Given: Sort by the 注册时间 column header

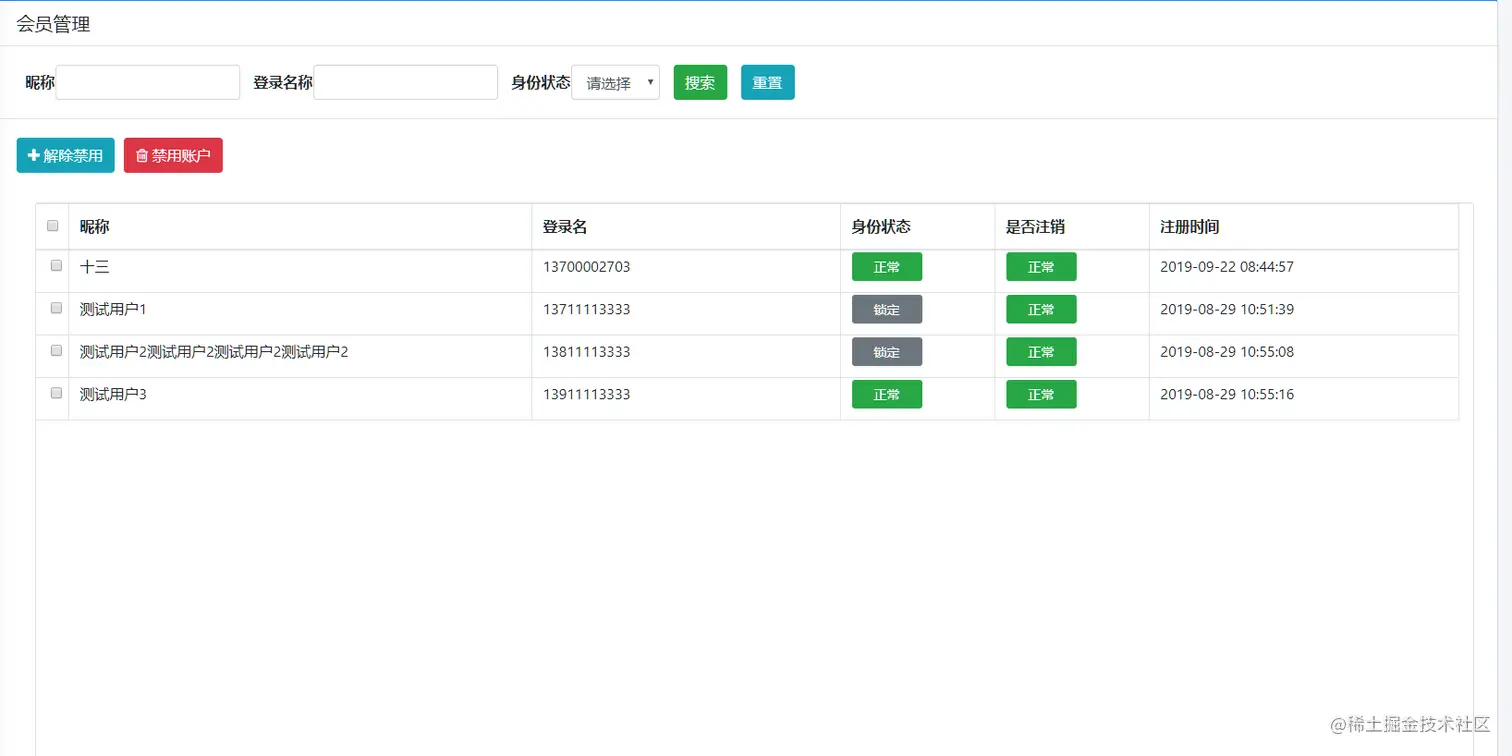Looking at the screenshot, I should [x=1190, y=227].
